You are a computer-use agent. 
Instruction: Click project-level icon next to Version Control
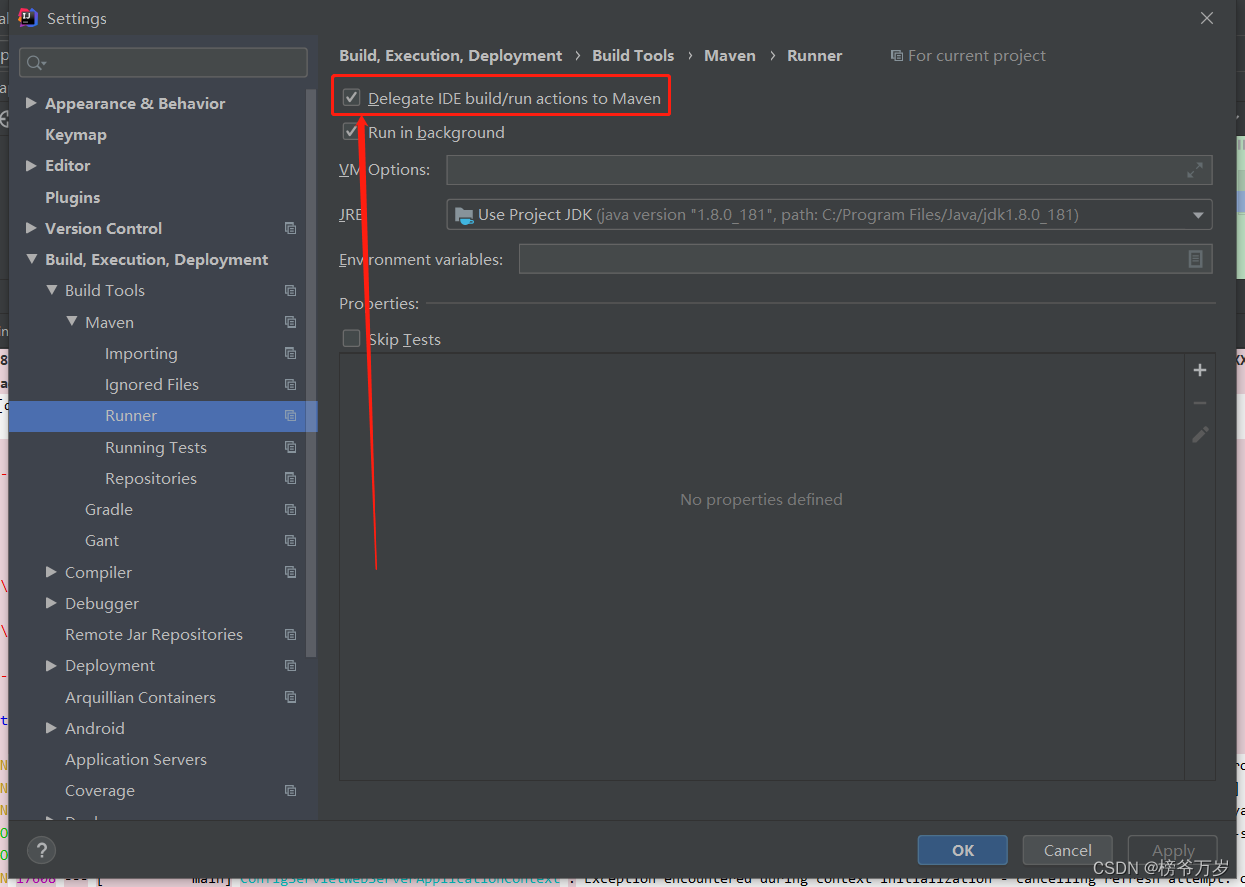pyautogui.click(x=290, y=228)
